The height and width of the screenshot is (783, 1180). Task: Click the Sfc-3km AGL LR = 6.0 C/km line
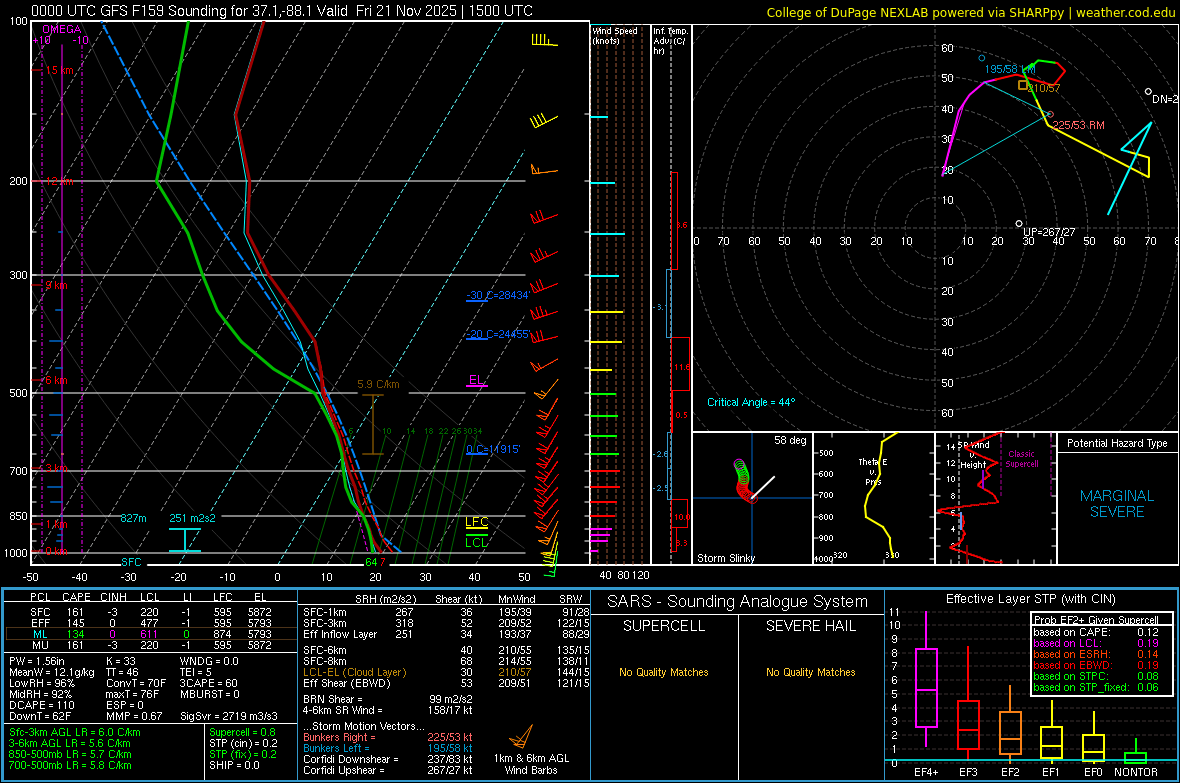pyautogui.click(x=75, y=732)
